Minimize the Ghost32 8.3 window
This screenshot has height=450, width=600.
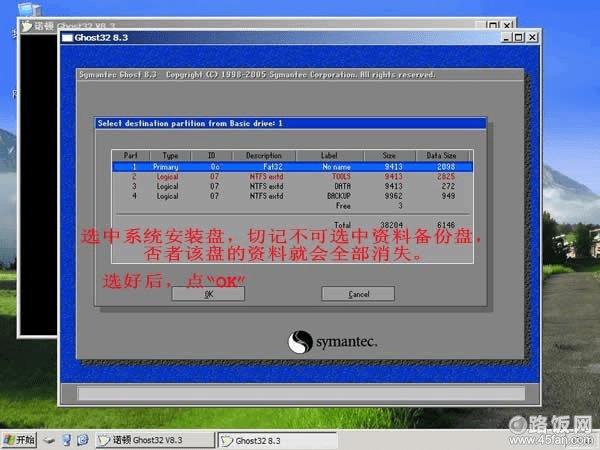click(506, 38)
